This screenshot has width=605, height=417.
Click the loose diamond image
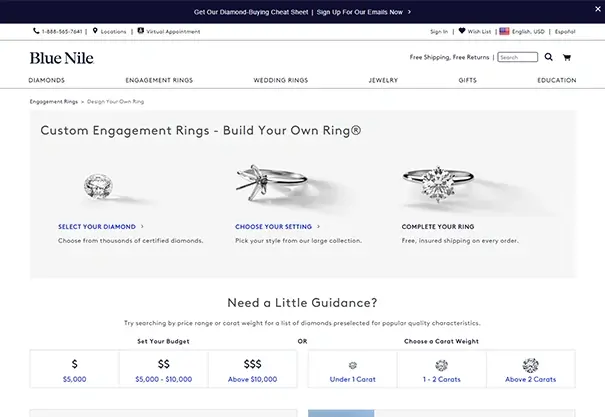click(98, 186)
